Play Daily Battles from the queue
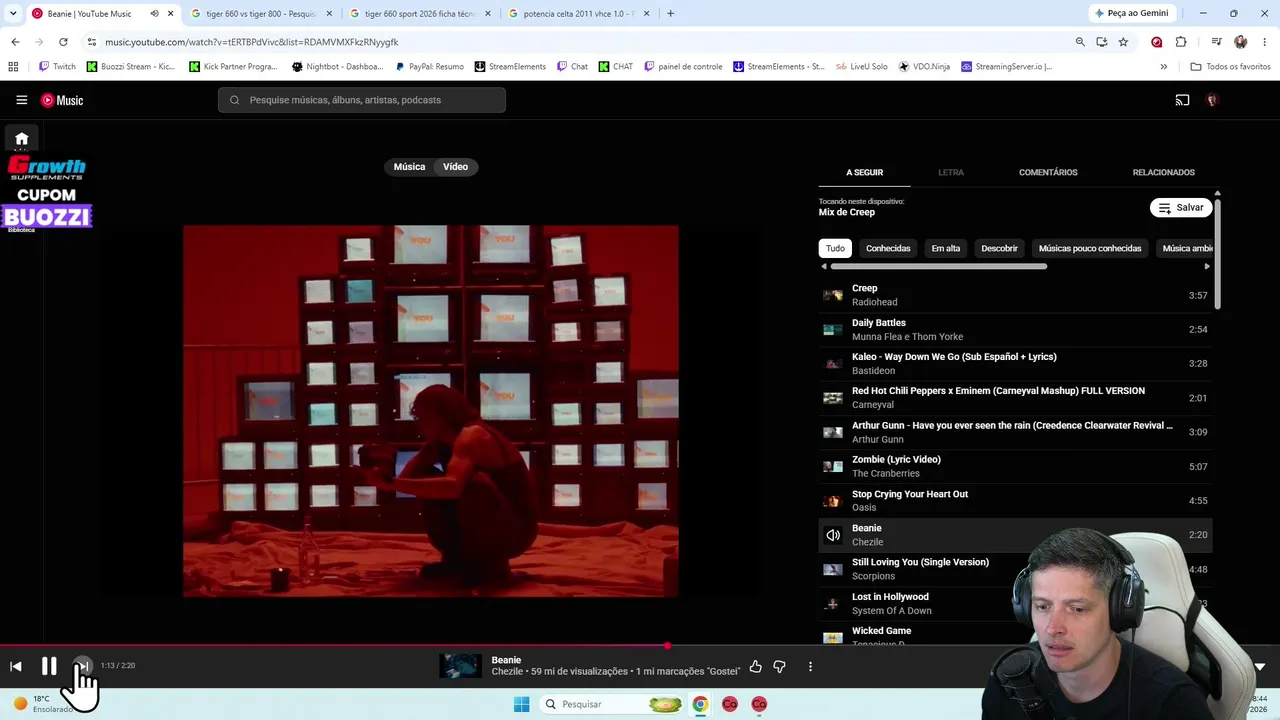The image size is (1280, 720). 1015,330
